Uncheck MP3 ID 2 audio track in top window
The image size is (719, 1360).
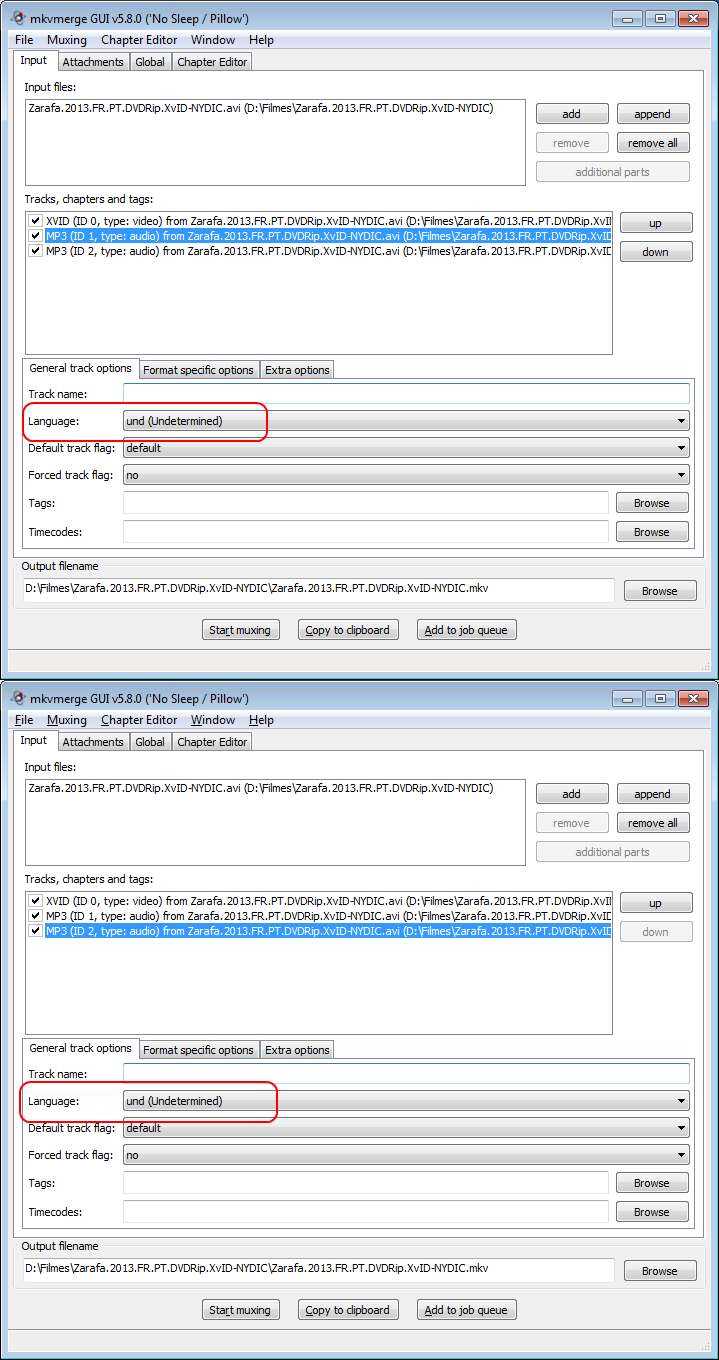pos(36,251)
